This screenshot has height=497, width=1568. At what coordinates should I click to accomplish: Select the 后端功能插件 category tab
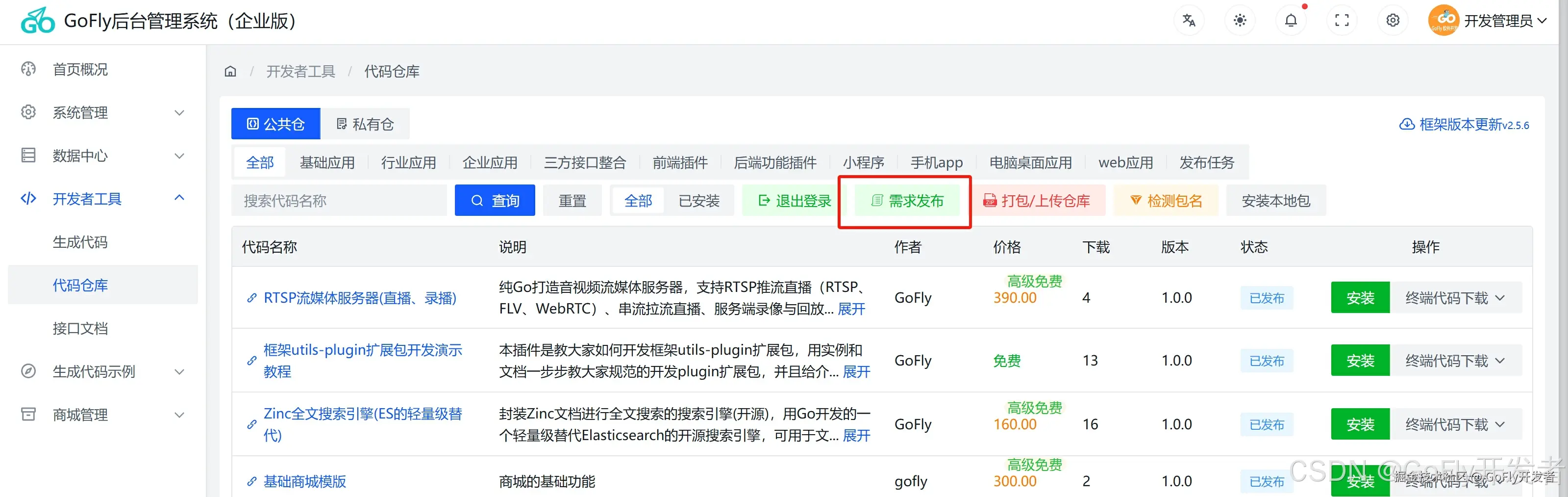pyautogui.click(x=775, y=162)
